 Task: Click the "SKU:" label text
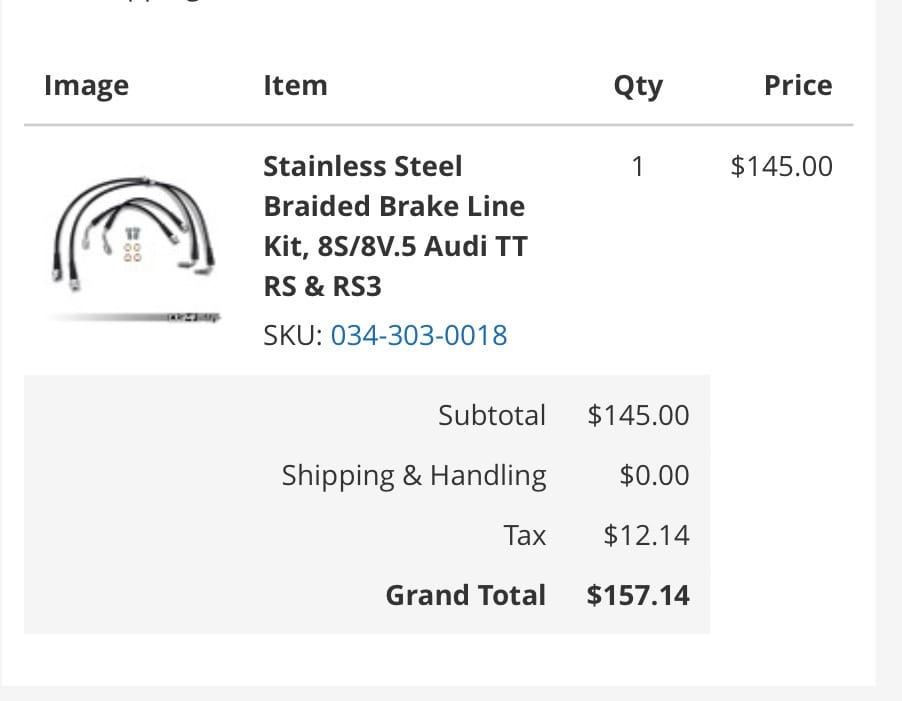coord(292,335)
